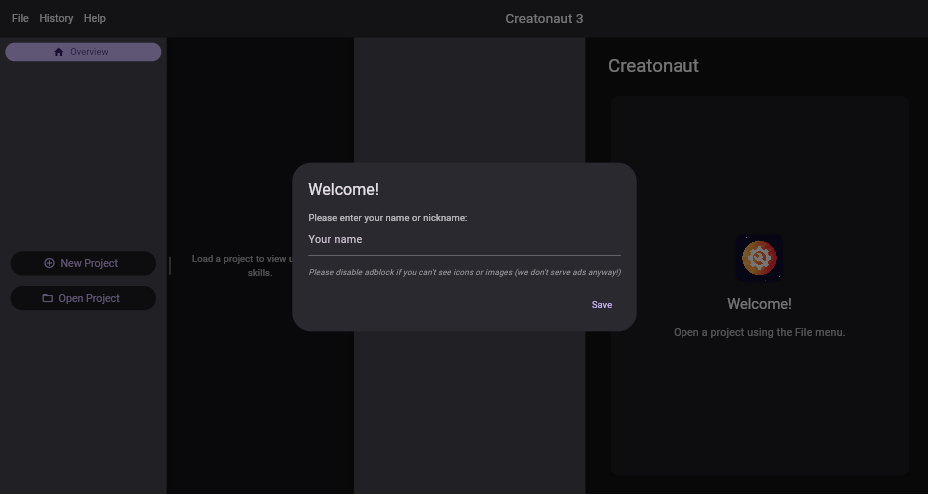This screenshot has width=929, height=494.
Task: Focus the Your name input field
Action: 463,240
